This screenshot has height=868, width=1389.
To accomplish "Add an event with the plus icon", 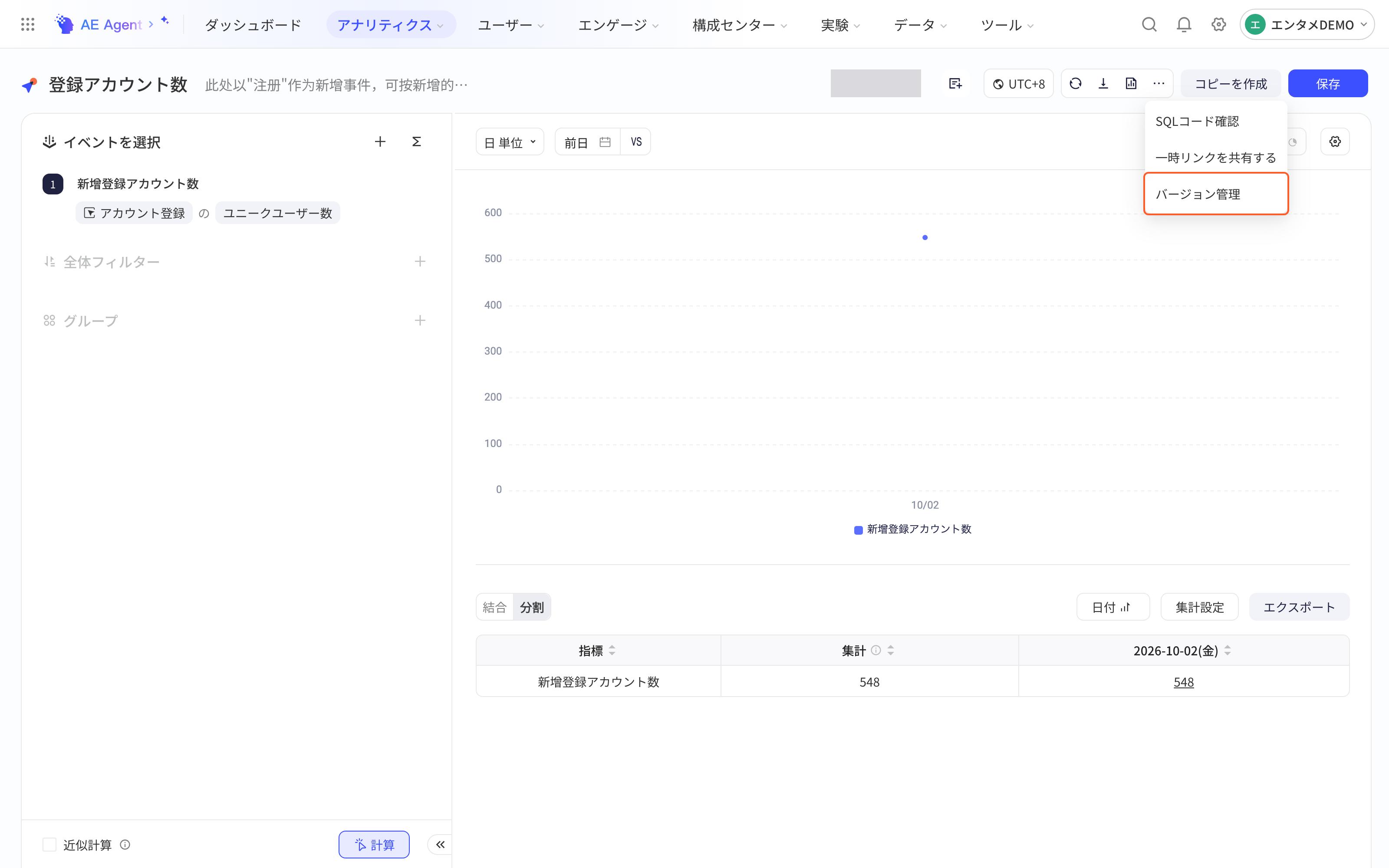I will coord(380,142).
